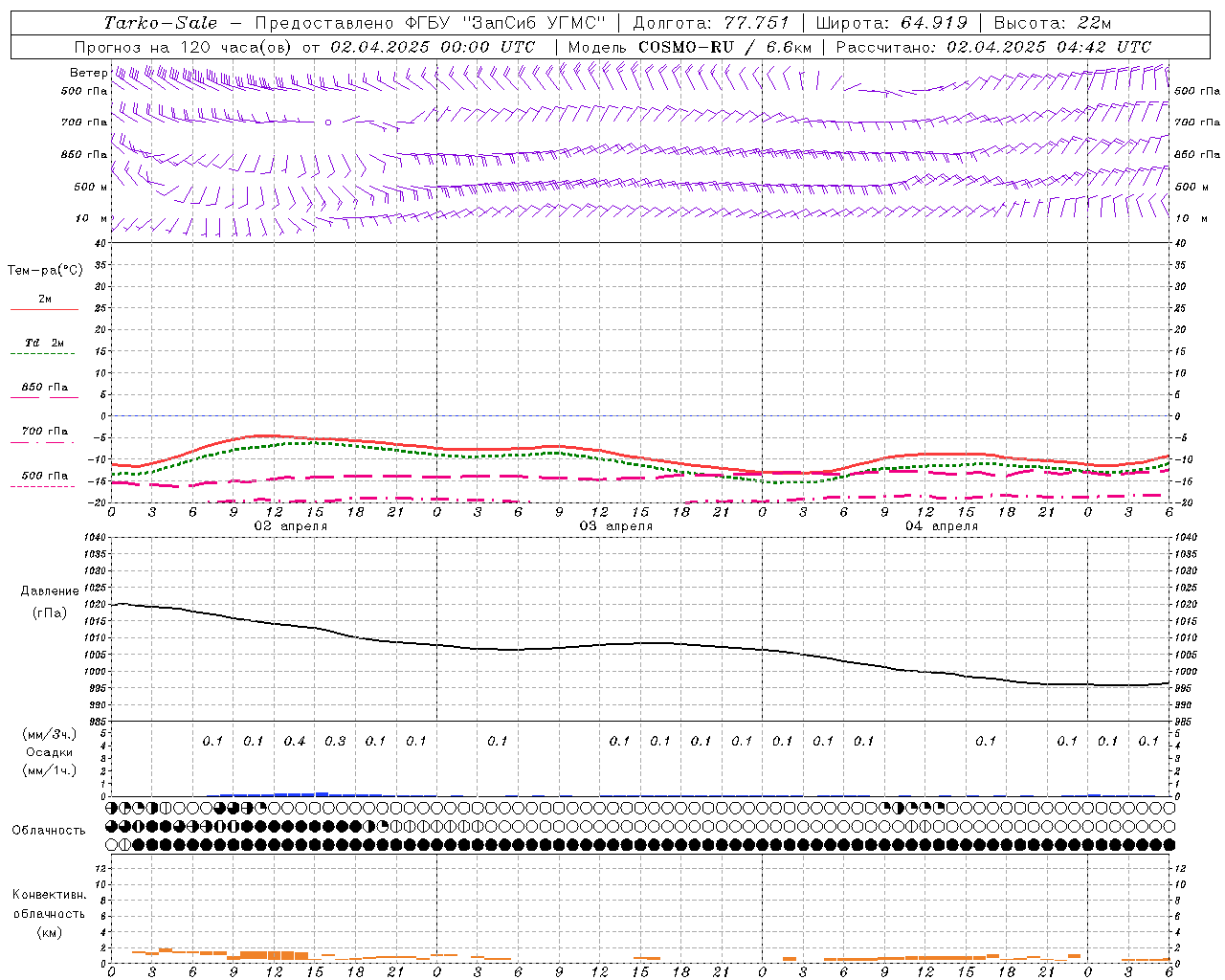The height and width of the screenshot is (980, 1225).
Task: Click the station title Tarko-Sale
Action: [161, 23]
